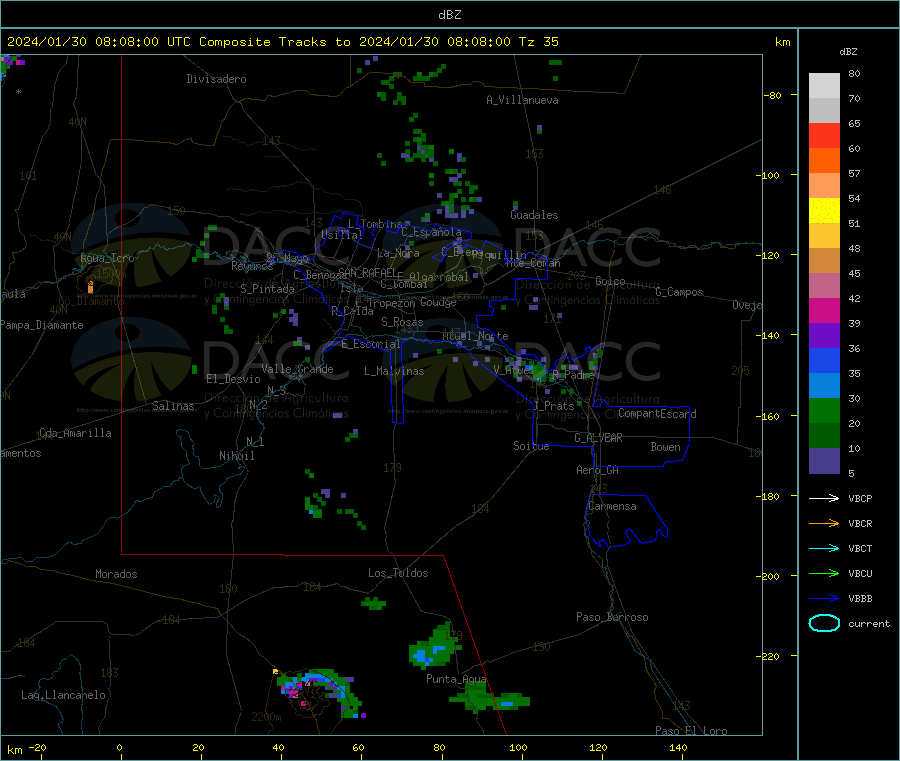Click the Soitue map label
This screenshot has width=900, height=761.
click(x=531, y=446)
